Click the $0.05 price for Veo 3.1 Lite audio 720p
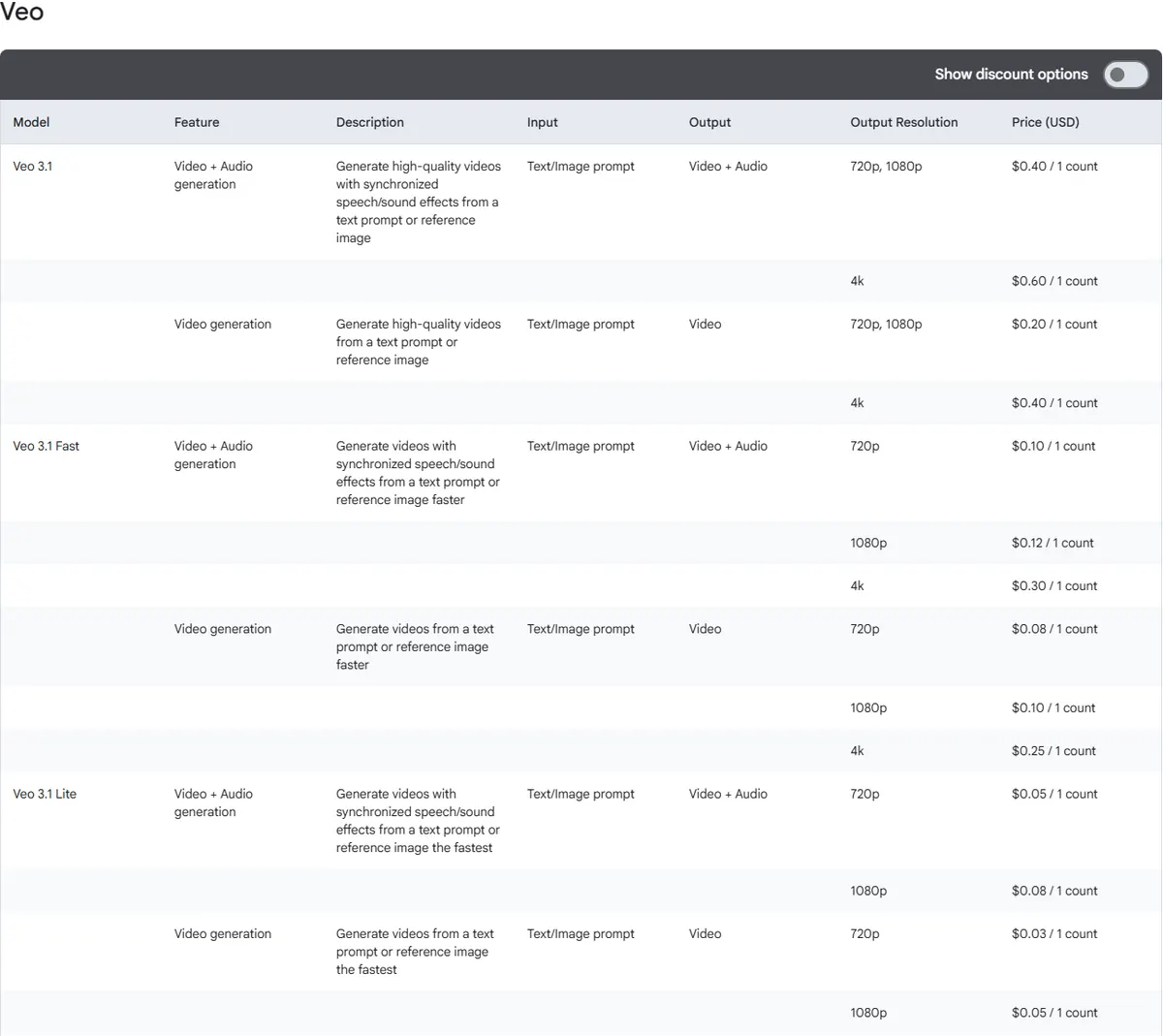This screenshot has height=1036, width=1163. coord(1054,795)
